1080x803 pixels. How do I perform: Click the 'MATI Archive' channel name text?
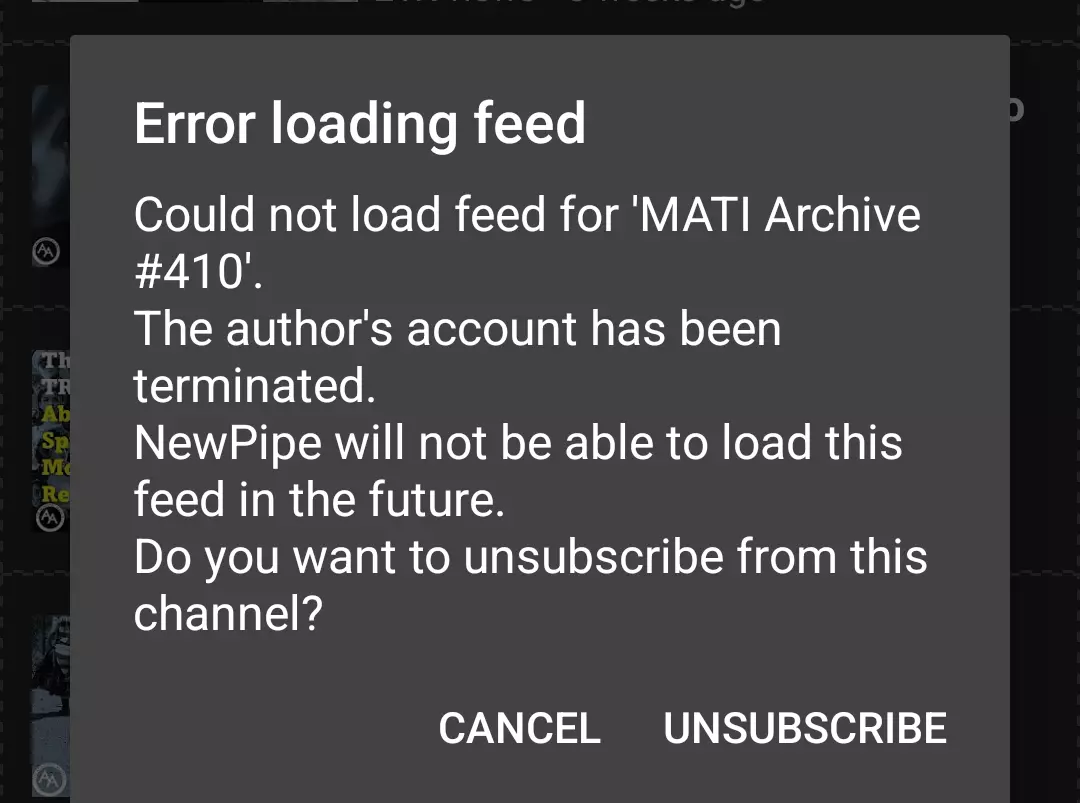coord(780,214)
